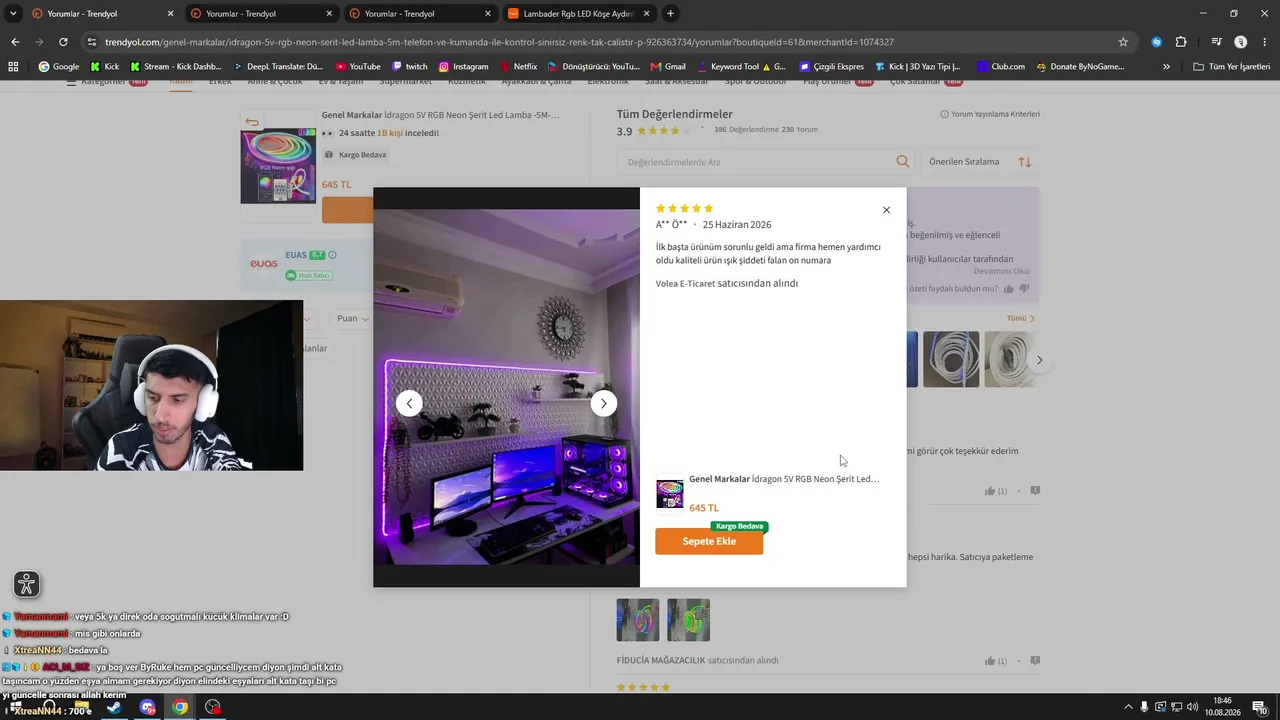Open the Instagram bookmark
Viewport: 1280px width, 720px height.
click(464, 67)
